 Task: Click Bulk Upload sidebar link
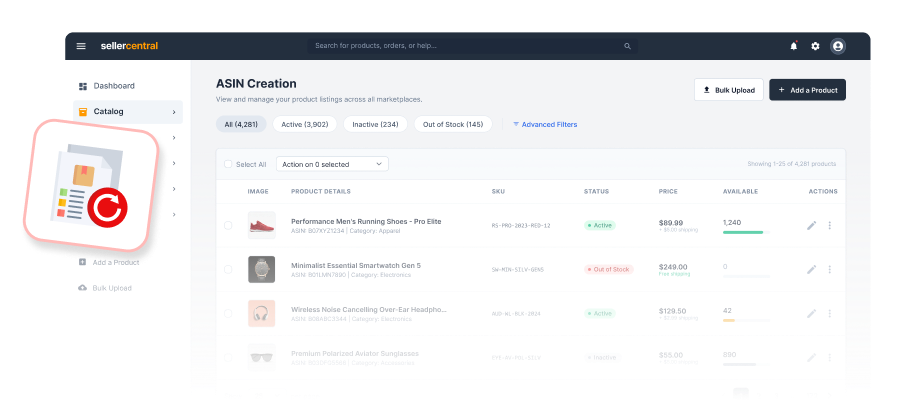(112, 288)
